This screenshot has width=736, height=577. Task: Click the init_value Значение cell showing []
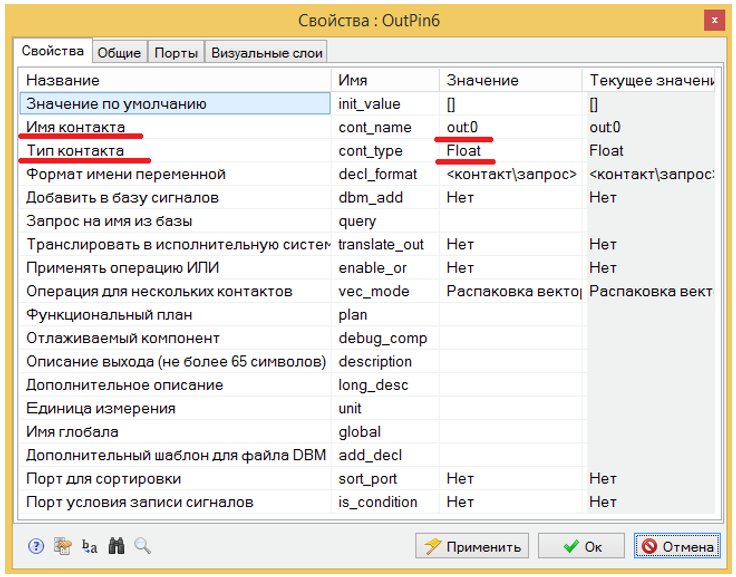point(511,103)
